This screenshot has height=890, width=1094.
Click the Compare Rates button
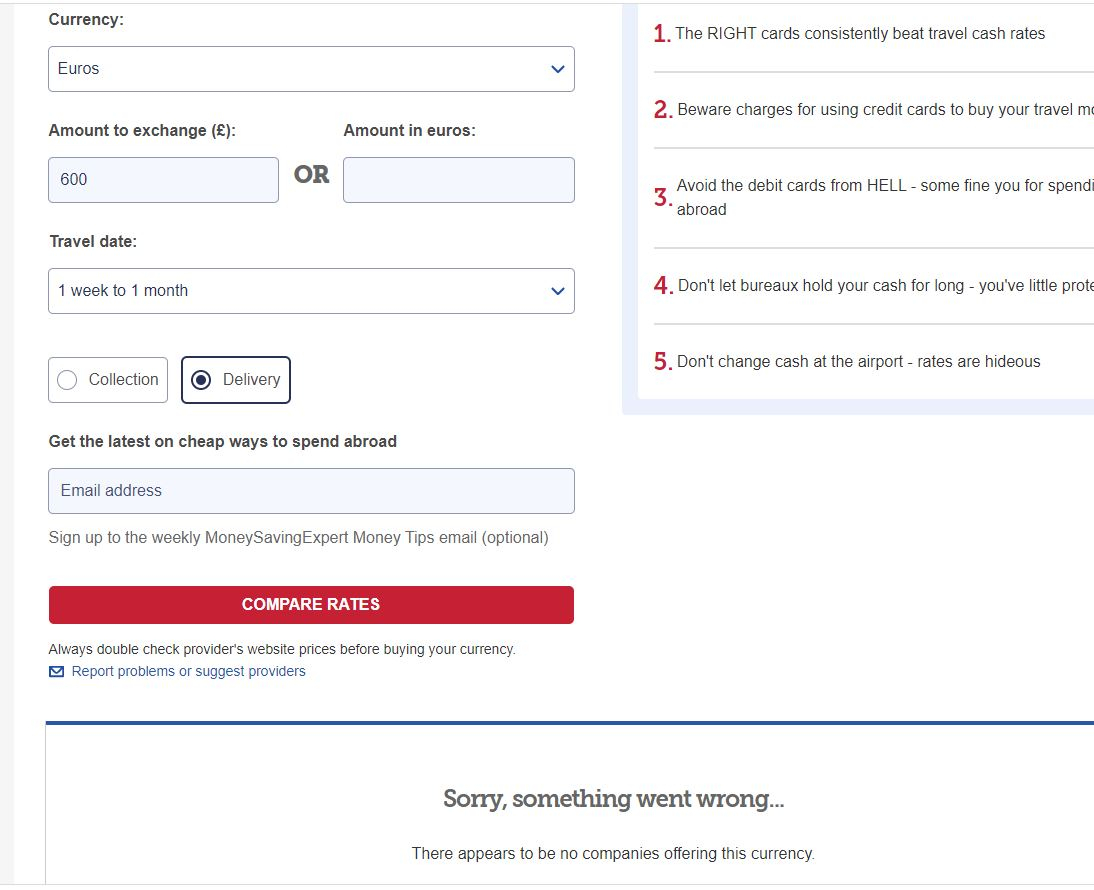[311, 605]
